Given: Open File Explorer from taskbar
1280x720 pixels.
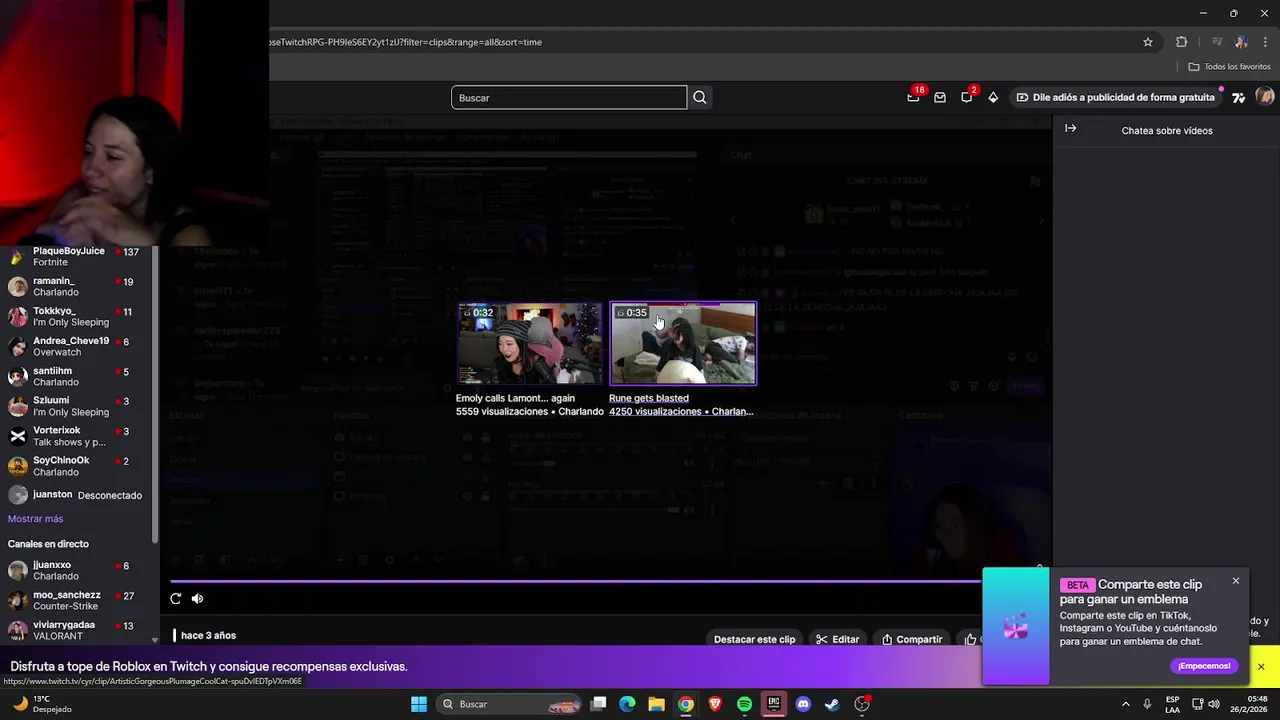Looking at the screenshot, I should click(656, 704).
